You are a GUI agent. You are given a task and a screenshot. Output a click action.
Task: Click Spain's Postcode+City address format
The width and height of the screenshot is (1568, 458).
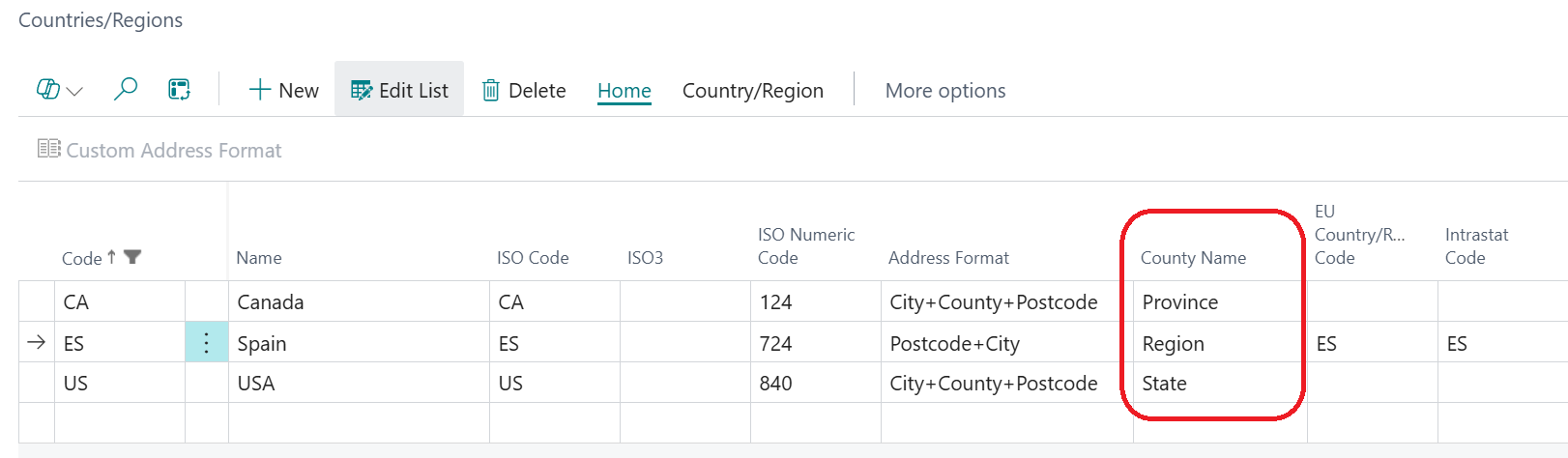[1007, 343]
